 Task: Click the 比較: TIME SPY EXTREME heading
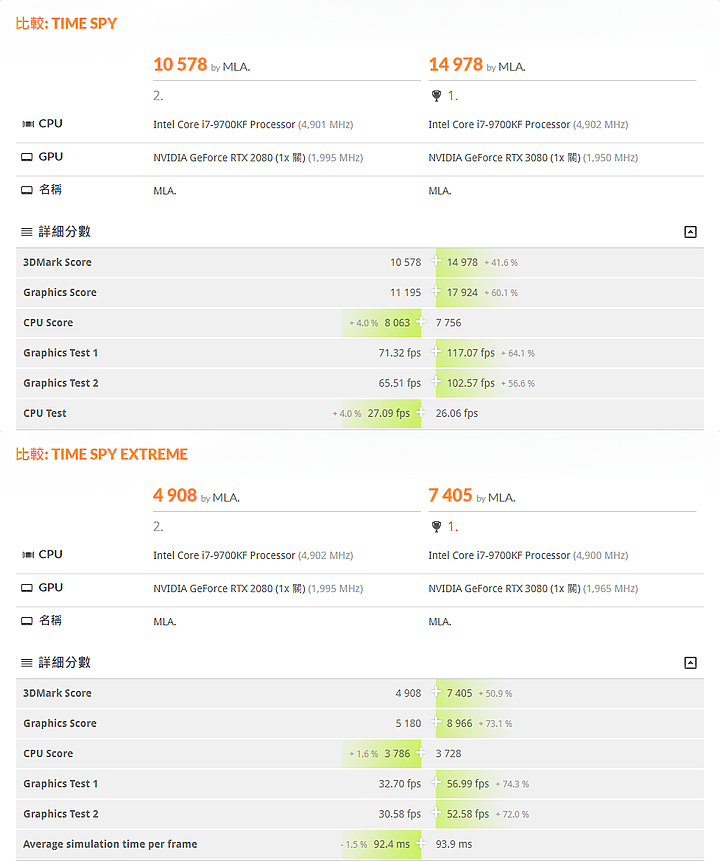click(x=102, y=455)
